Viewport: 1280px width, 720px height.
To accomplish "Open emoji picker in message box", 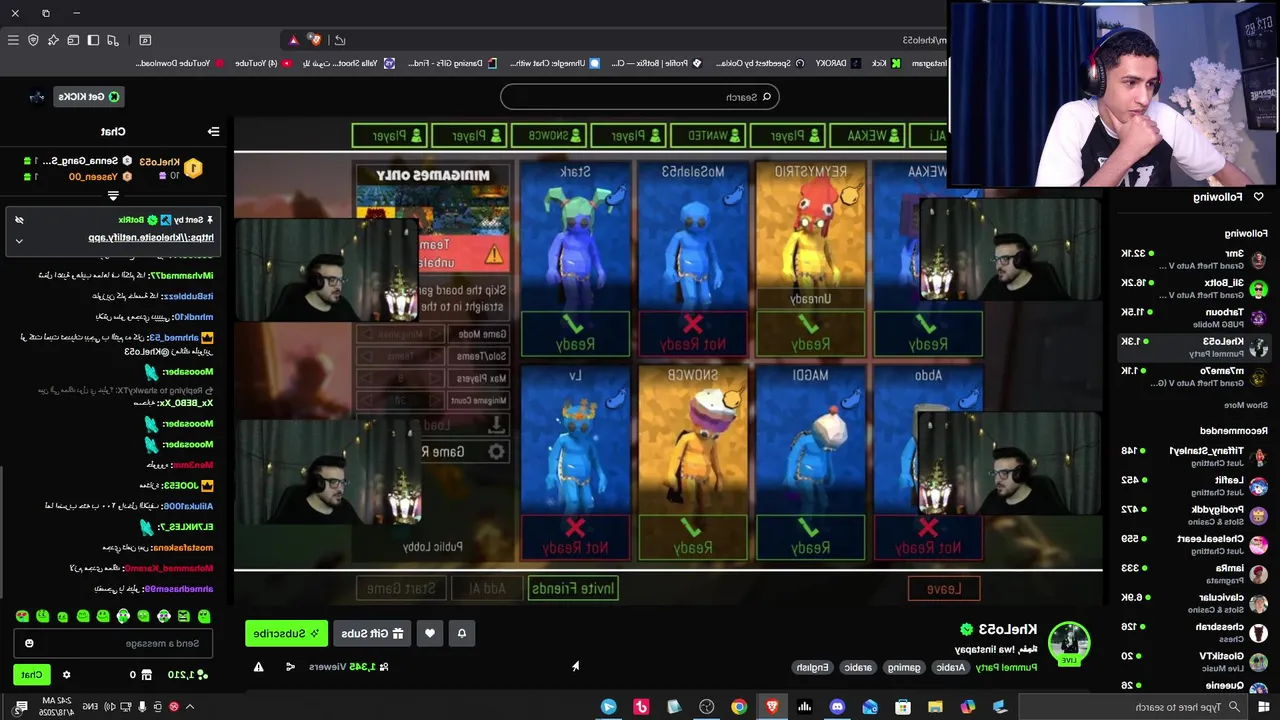I will point(29,643).
